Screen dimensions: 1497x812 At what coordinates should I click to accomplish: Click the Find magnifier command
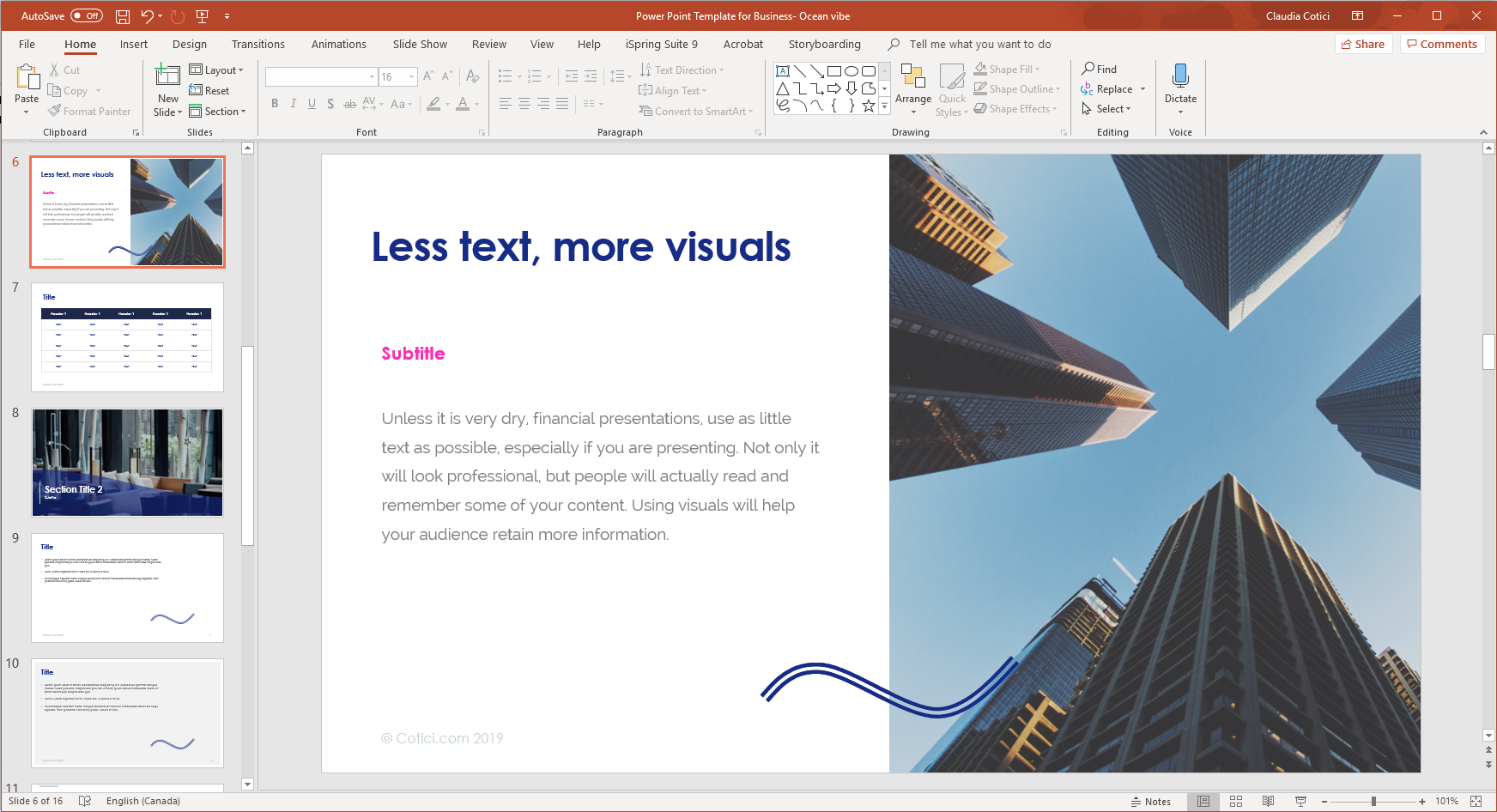[x=1100, y=69]
